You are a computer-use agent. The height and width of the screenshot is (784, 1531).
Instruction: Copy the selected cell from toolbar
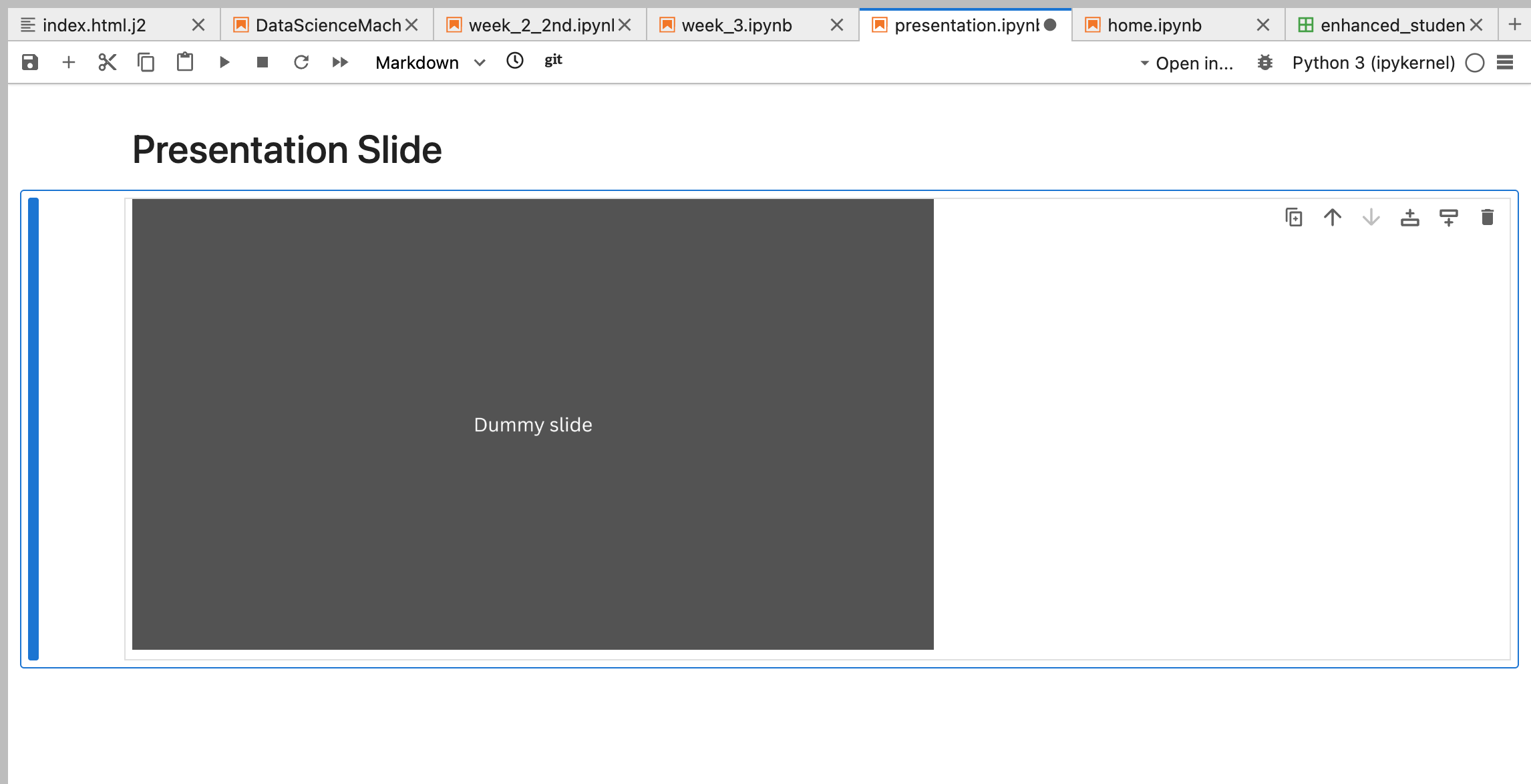pos(146,63)
